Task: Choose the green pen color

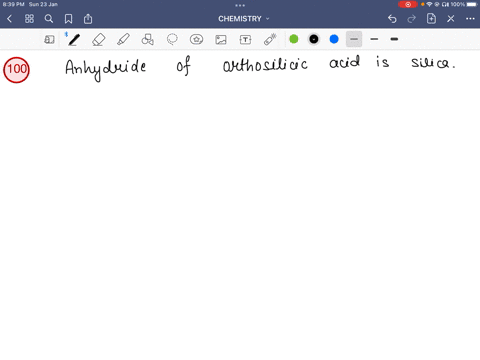Action: (x=294, y=39)
